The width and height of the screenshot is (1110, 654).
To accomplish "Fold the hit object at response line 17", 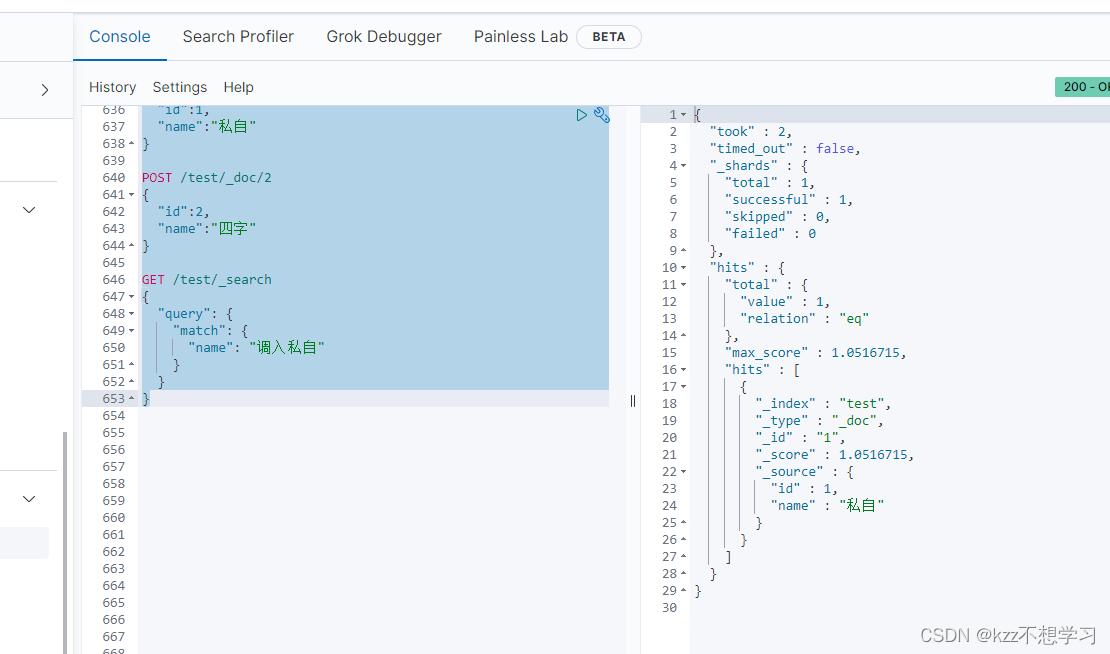I will pyautogui.click(x=683, y=386).
